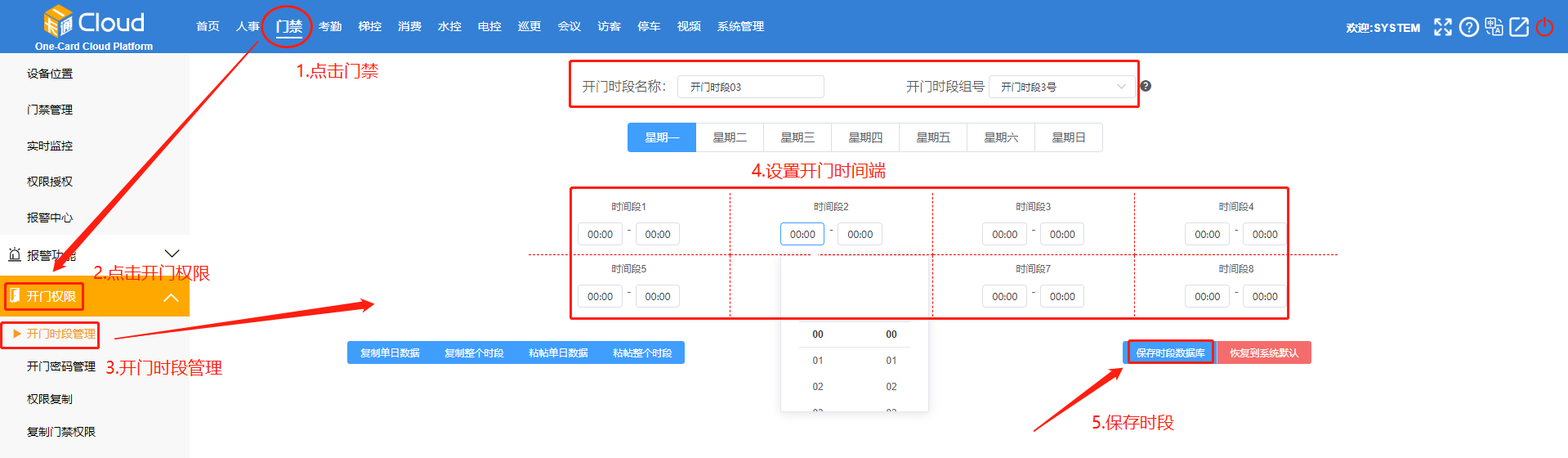
Task: Click the language translation icon
Action: [x=1494, y=27]
